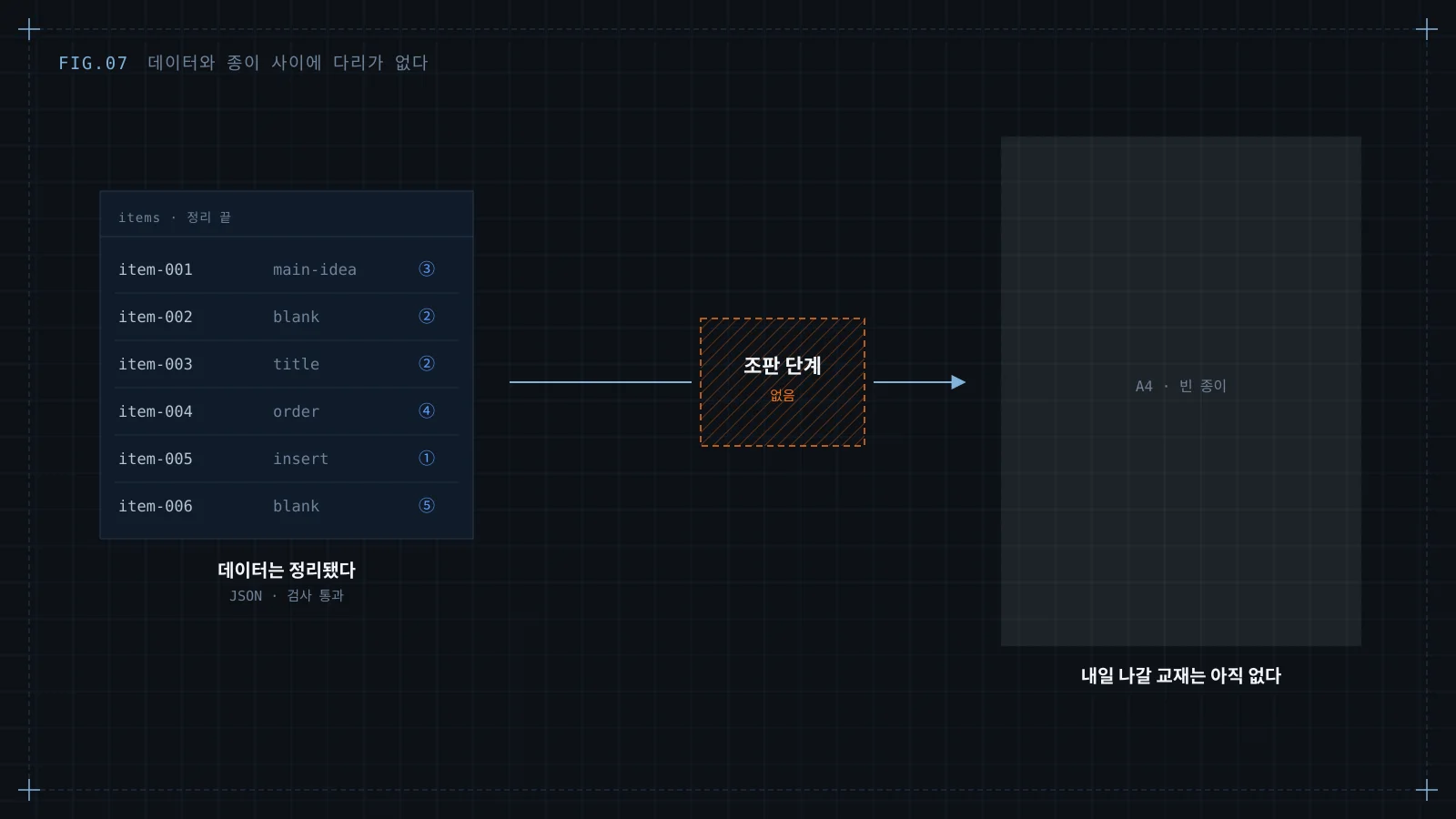The image size is (1456, 819).
Task: Click the '내일 나갈 교재는 아직 없다' caption
Action: tap(1181, 675)
